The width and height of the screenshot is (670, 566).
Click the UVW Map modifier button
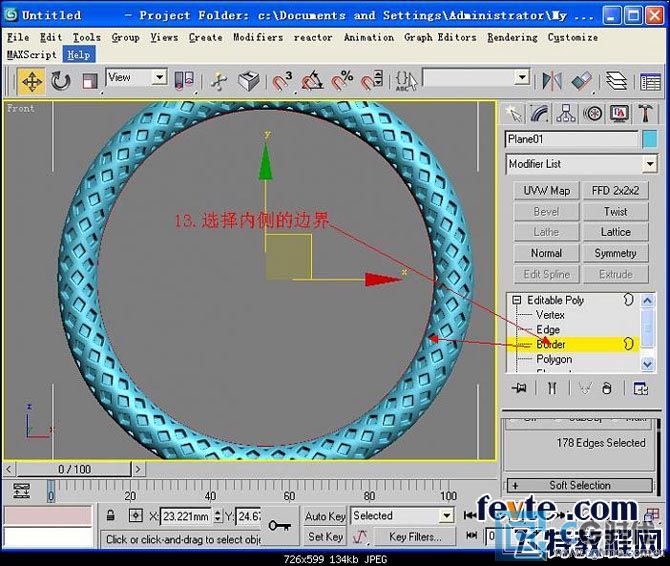(547, 191)
